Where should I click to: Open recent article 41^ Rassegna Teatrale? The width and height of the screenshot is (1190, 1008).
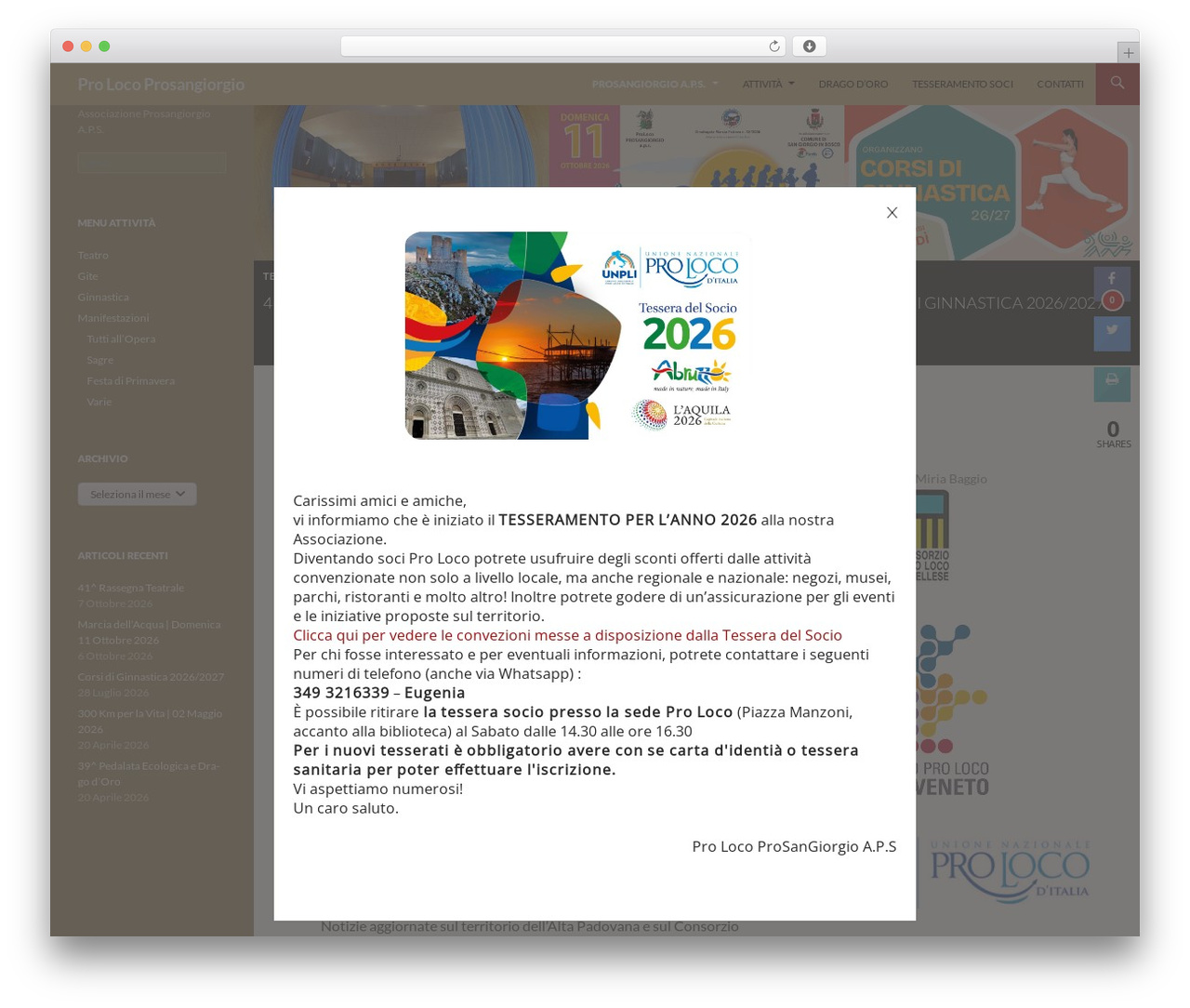point(131,588)
